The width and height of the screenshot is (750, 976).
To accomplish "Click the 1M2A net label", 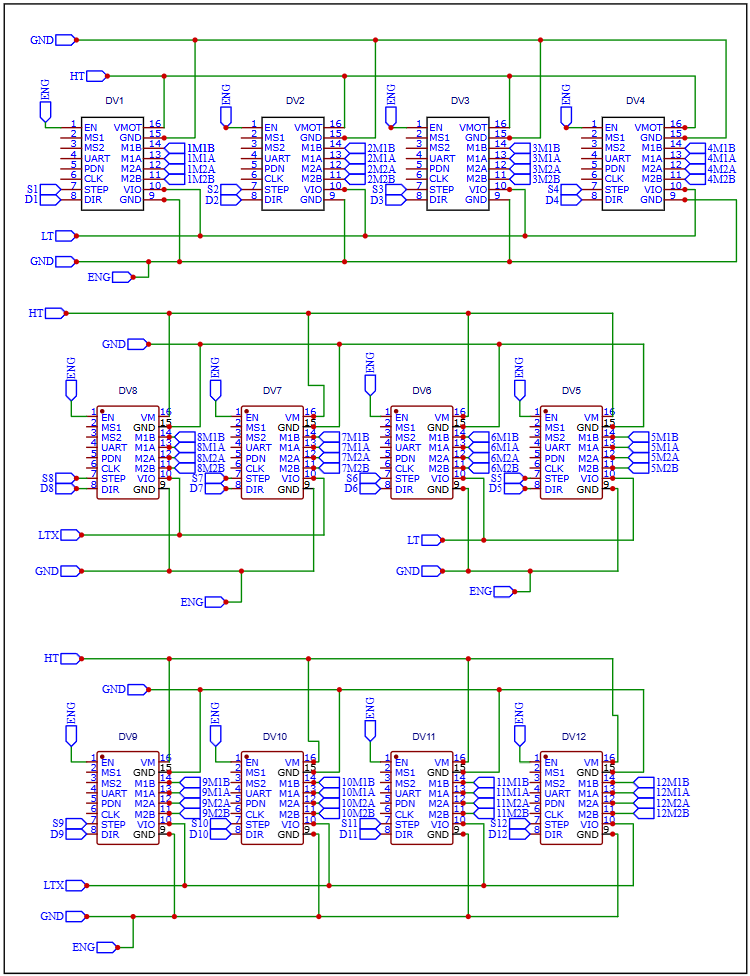I will pos(201,169).
